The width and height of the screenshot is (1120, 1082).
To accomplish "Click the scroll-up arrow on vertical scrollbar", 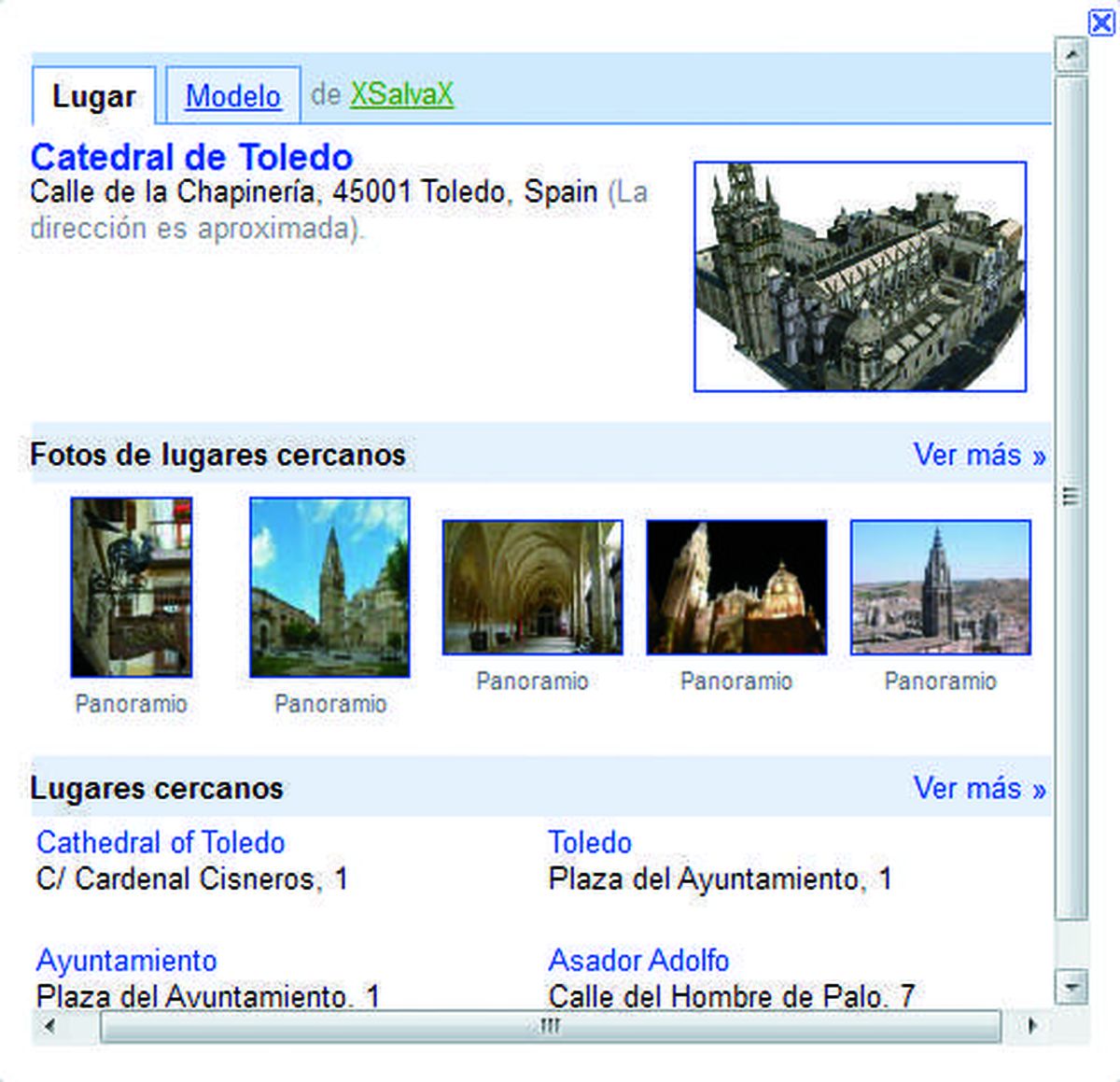I will pos(1067,53).
